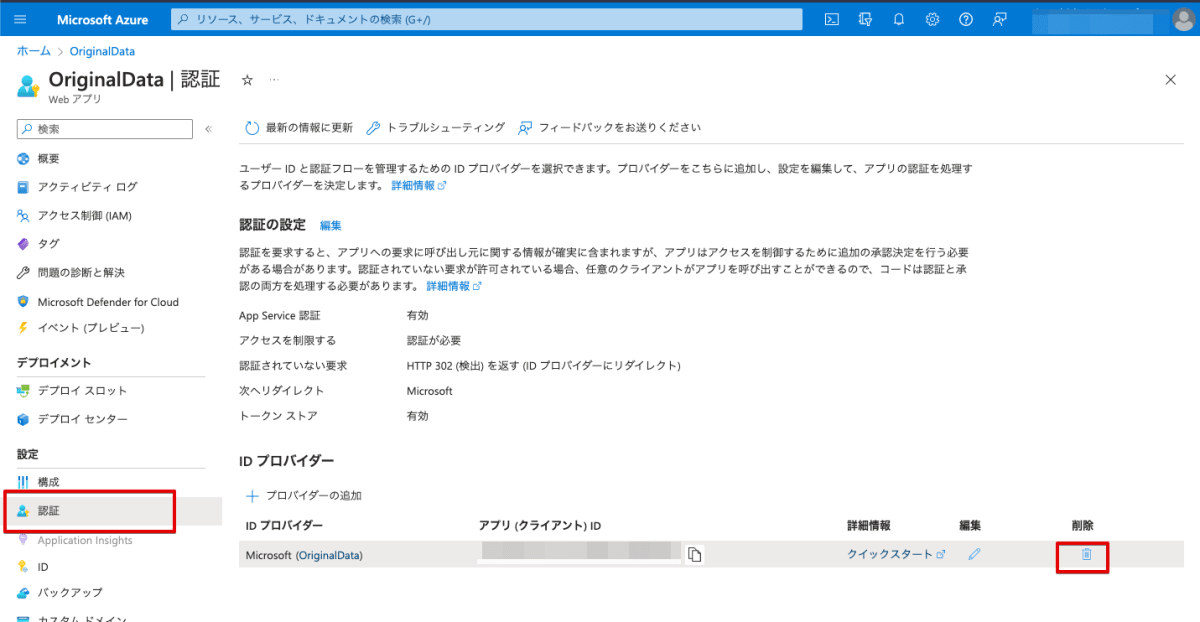Click OriginalData link in provider row

(329, 555)
